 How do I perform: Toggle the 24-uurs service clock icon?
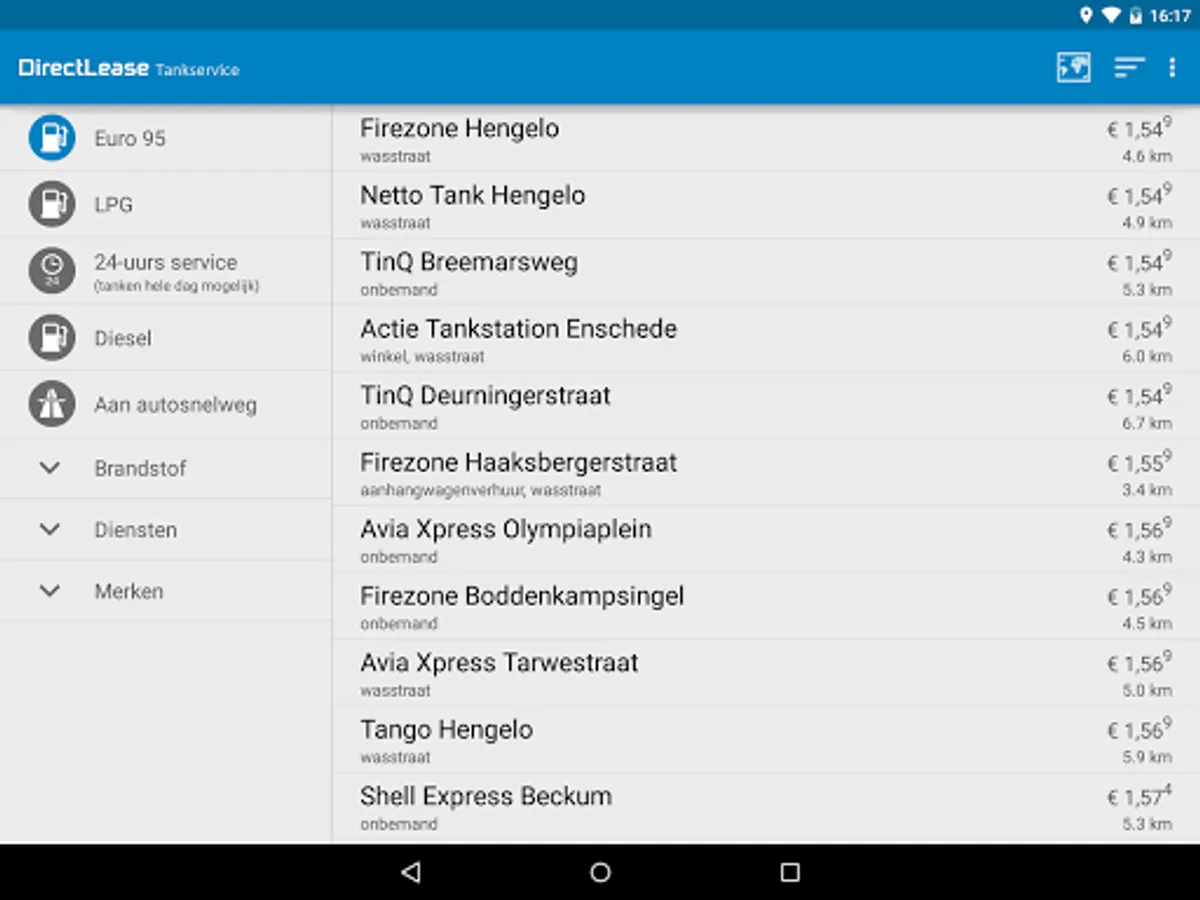52,270
